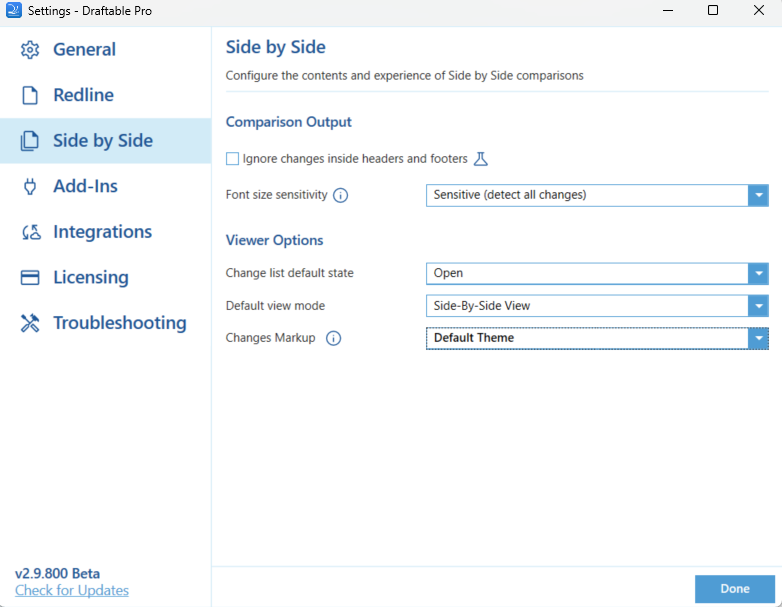Viewport: 782px width, 607px height.
Task: Click the experimental flask icon beside headers option
Action: point(481,159)
